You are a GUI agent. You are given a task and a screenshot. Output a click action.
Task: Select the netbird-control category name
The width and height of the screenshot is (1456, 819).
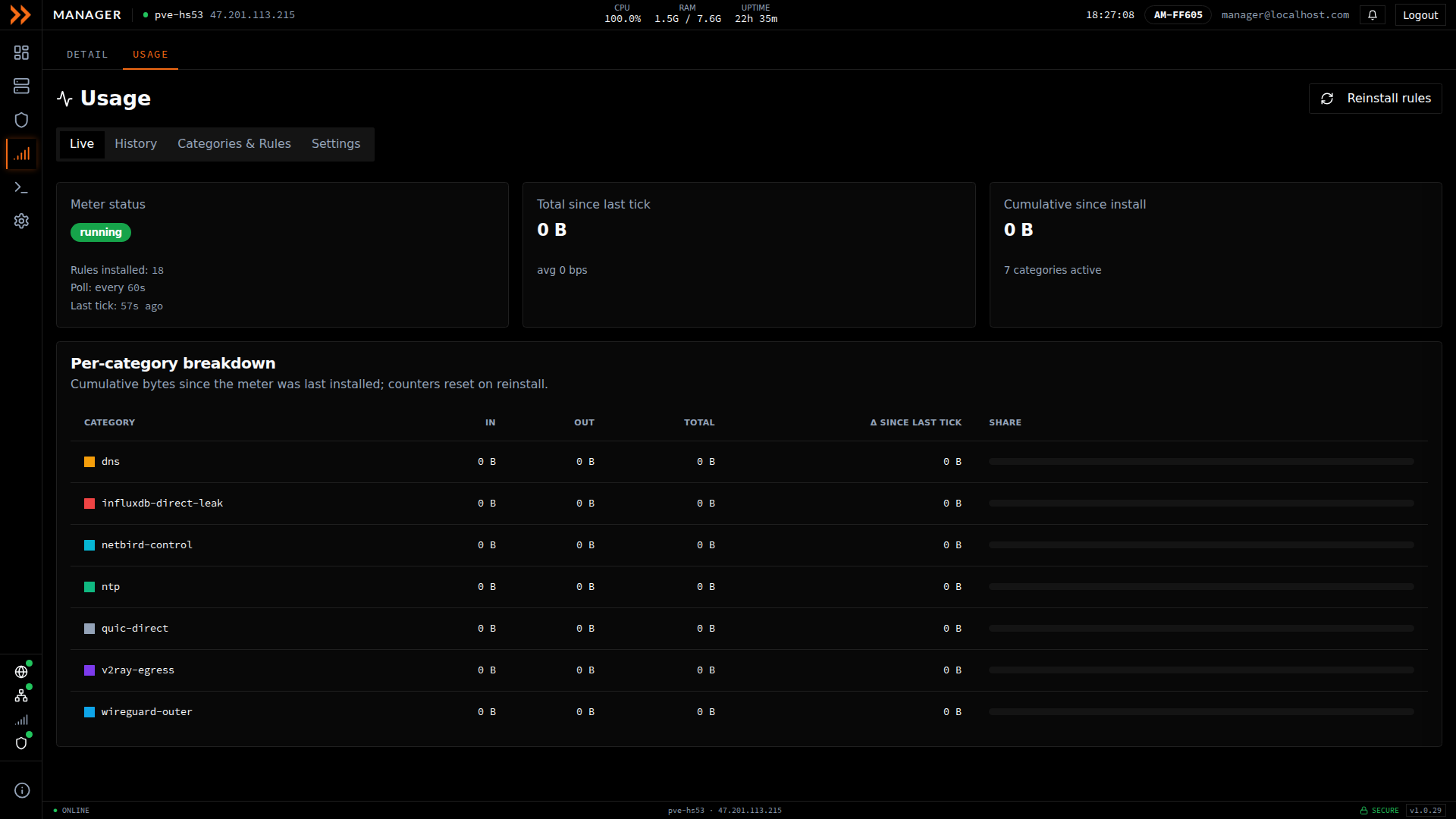tap(147, 545)
